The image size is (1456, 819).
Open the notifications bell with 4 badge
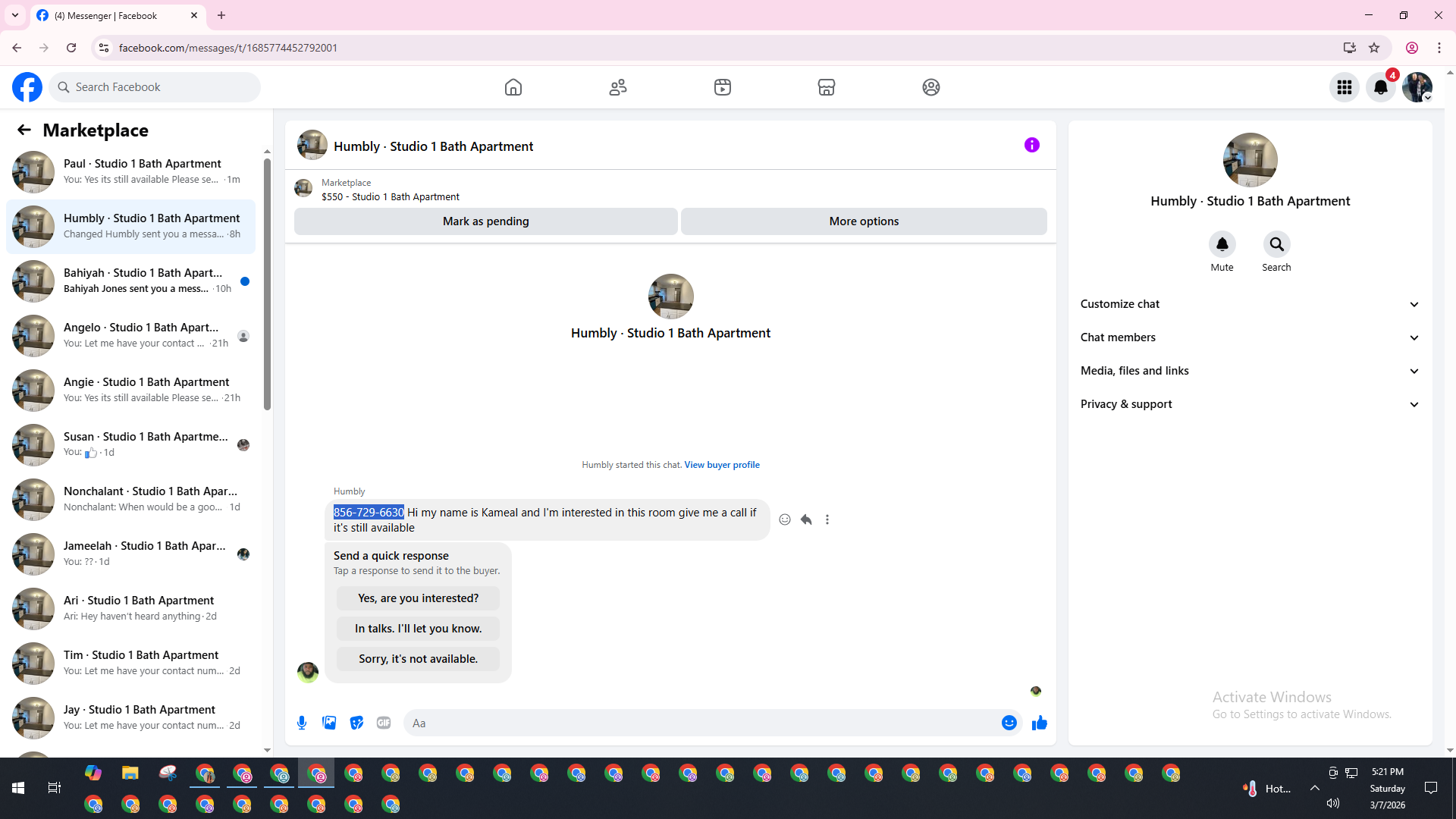(1381, 87)
